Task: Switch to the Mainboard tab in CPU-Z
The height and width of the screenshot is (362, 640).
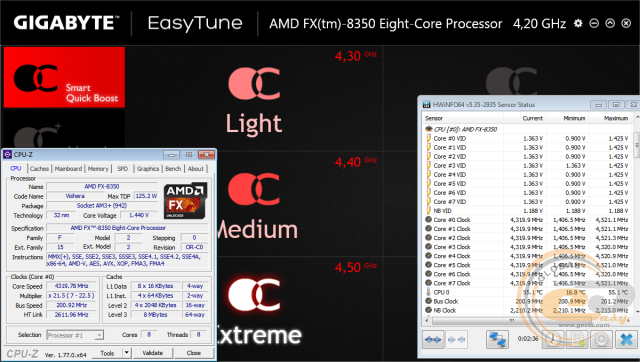Action: click(x=68, y=169)
